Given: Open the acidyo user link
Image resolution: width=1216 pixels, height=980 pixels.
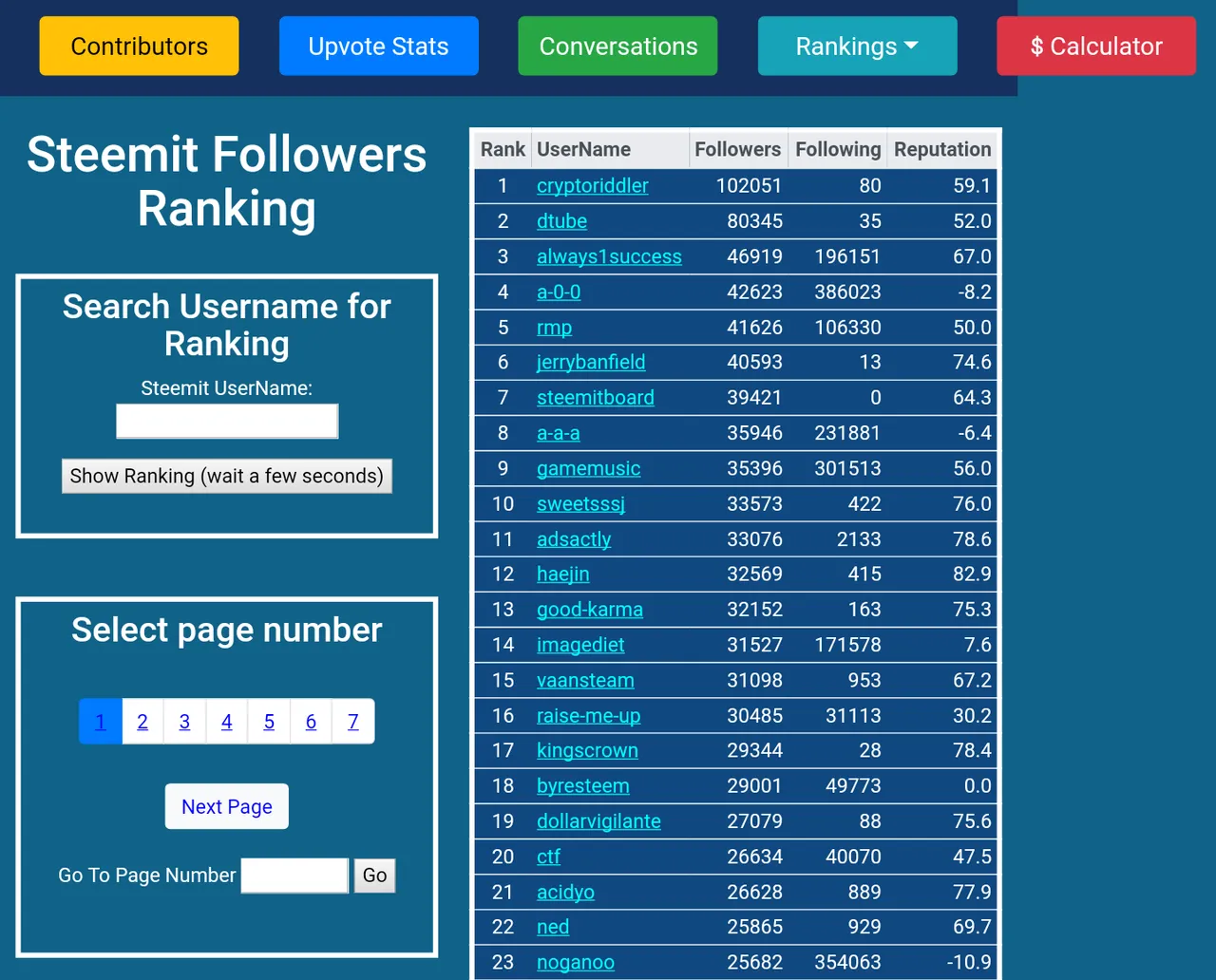Looking at the screenshot, I should coord(565,893).
